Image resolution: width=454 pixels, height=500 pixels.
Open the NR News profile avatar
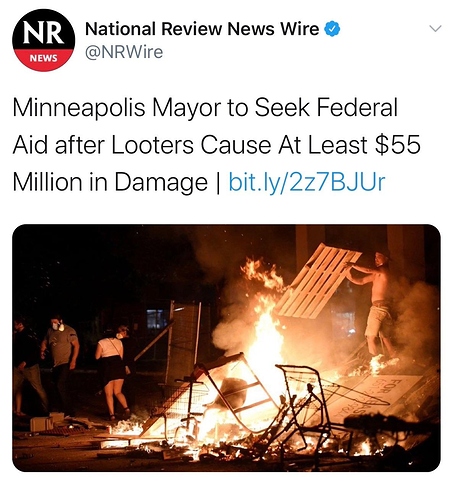coord(43,40)
